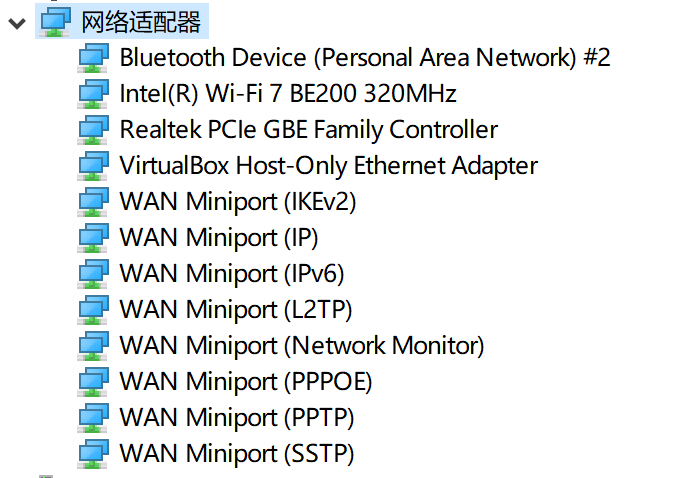Image resolution: width=695 pixels, height=478 pixels.
Task: Click the VirtualBox Host-Only adapter icon
Action: 93,166
